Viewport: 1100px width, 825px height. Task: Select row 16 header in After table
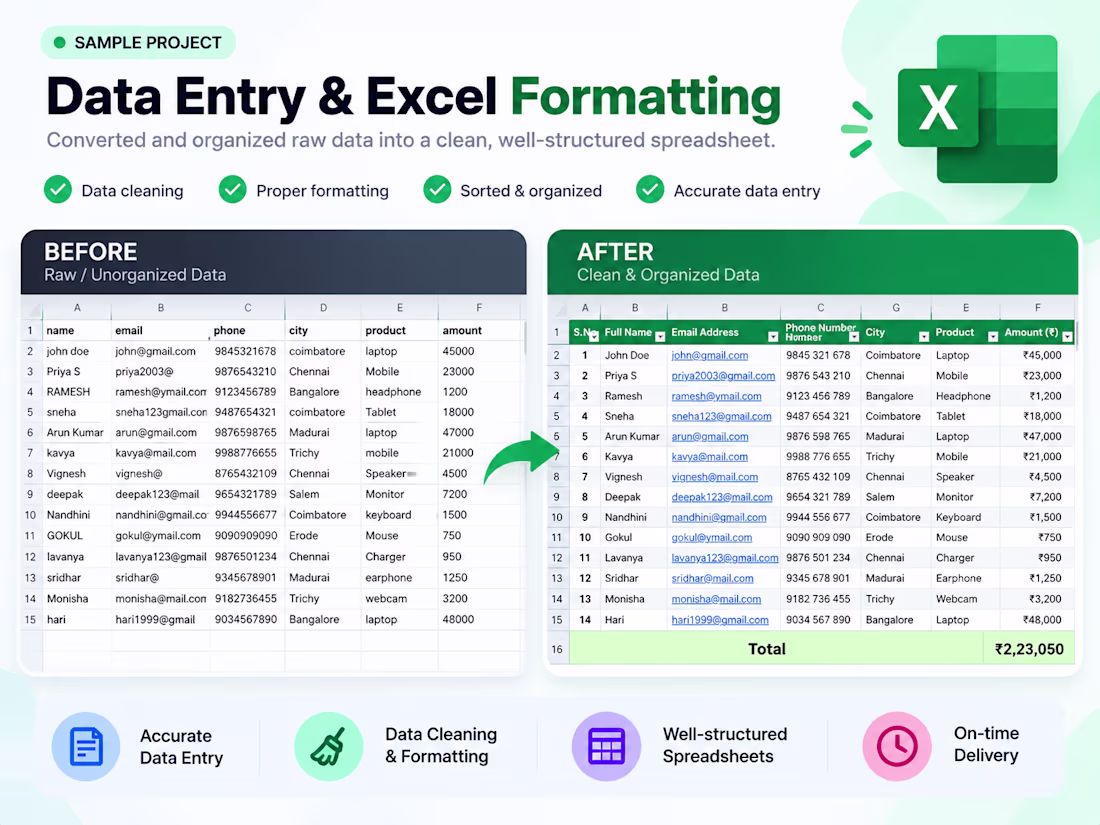tap(557, 649)
